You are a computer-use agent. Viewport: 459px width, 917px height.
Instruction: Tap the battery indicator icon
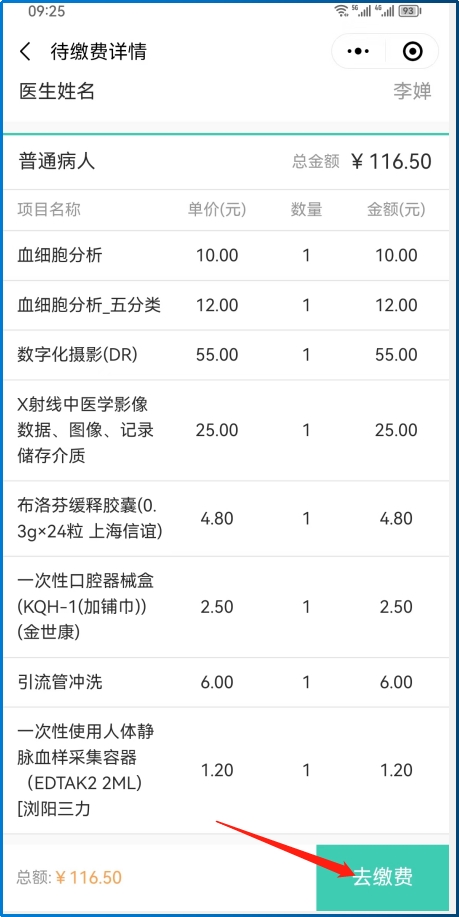409,11
